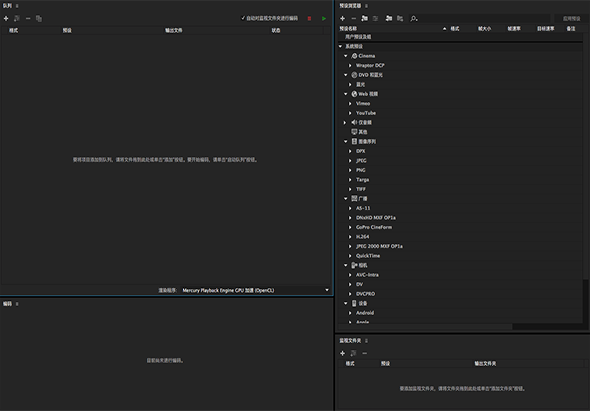Click the 应用预设 button

point(571,18)
